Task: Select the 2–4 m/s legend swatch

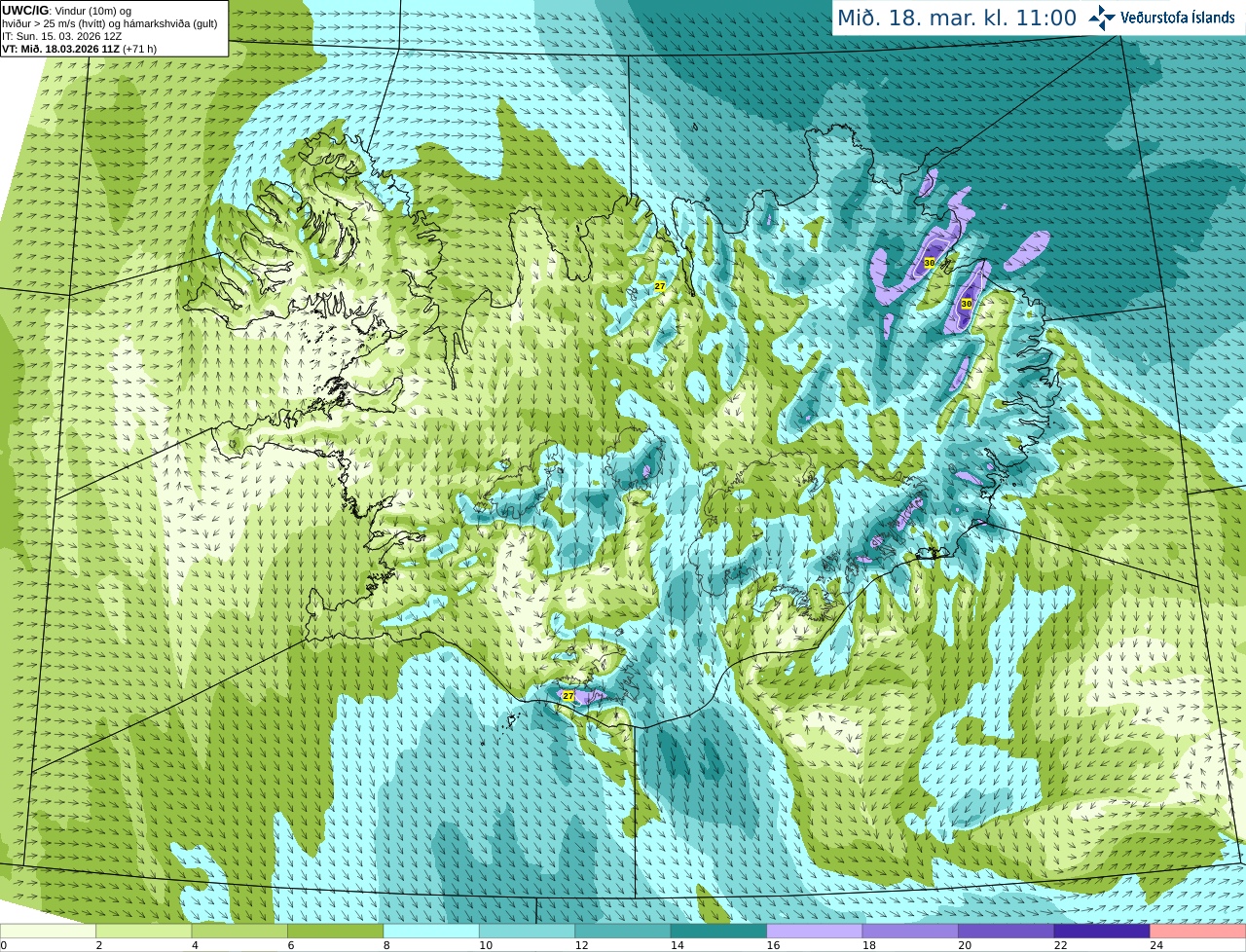Action: pos(144,931)
